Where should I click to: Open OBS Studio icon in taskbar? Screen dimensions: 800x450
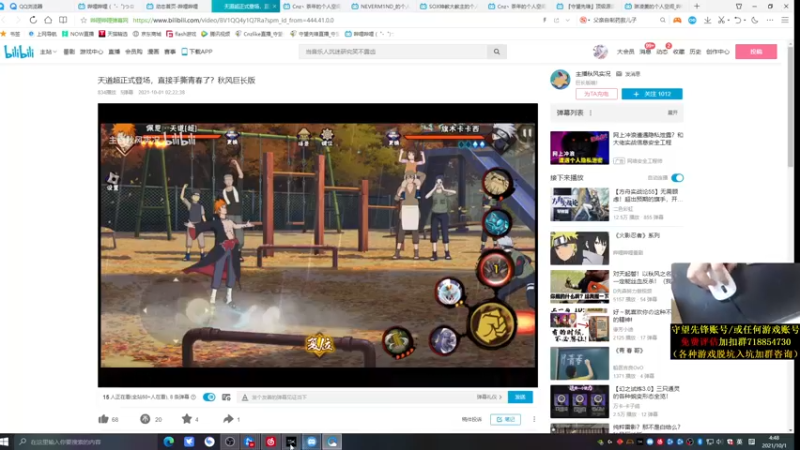[230, 442]
